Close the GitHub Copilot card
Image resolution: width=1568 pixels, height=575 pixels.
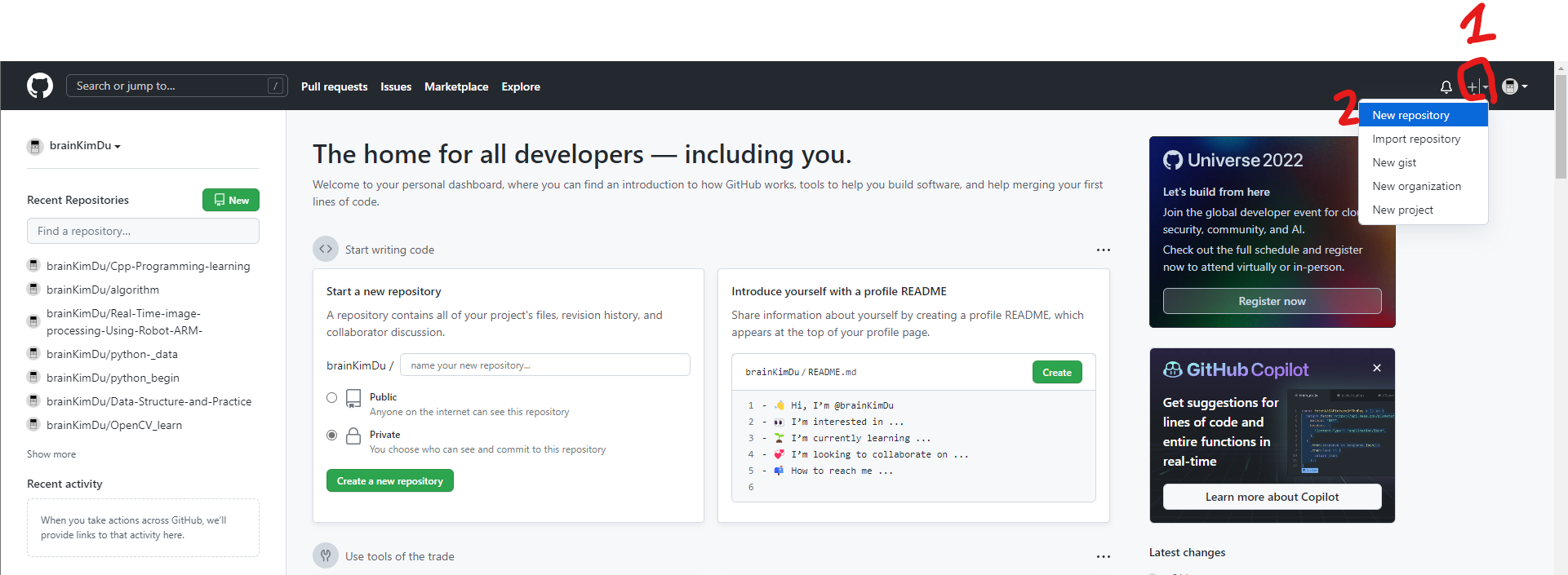1377,368
